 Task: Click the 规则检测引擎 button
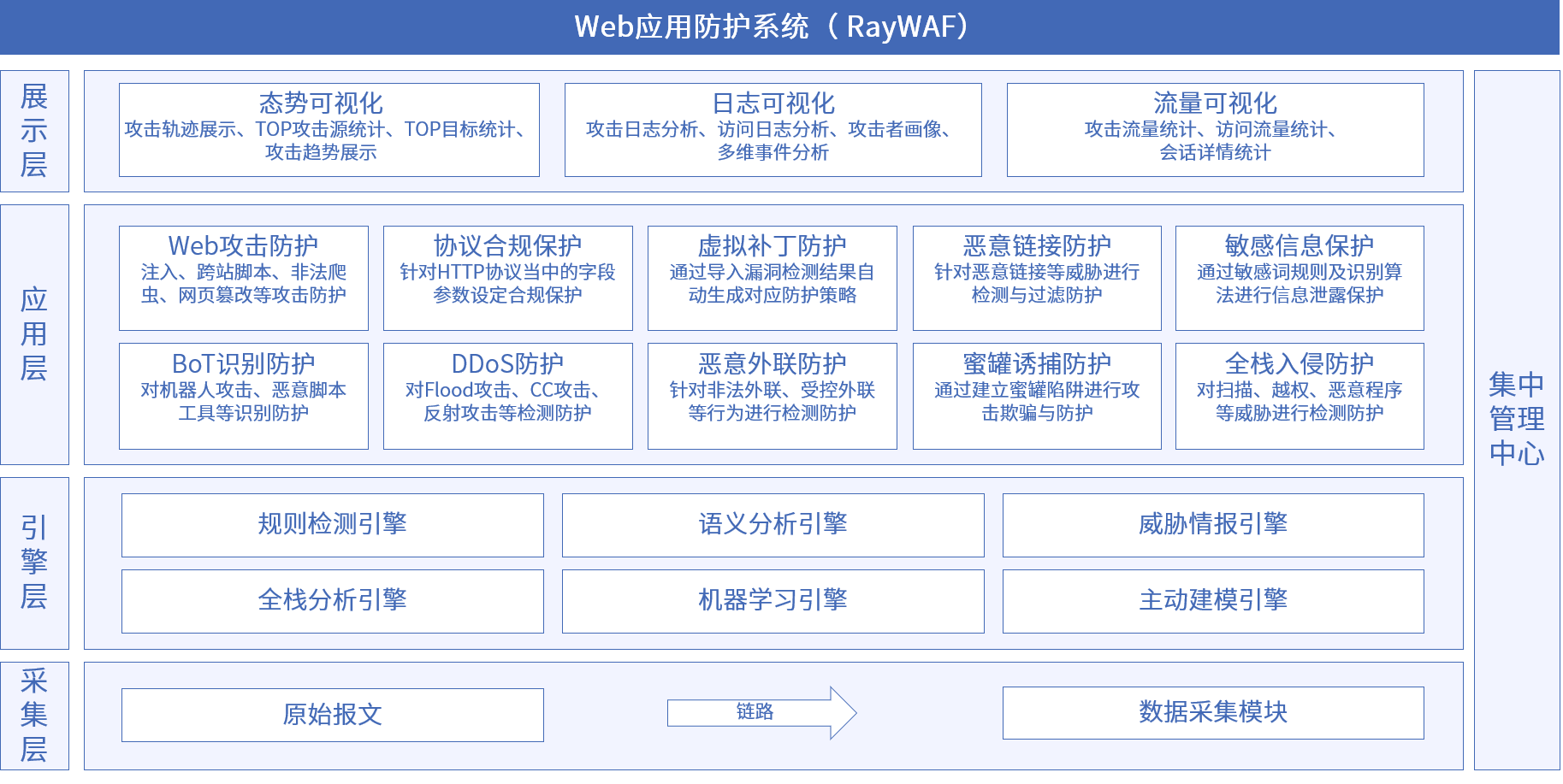(333, 525)
